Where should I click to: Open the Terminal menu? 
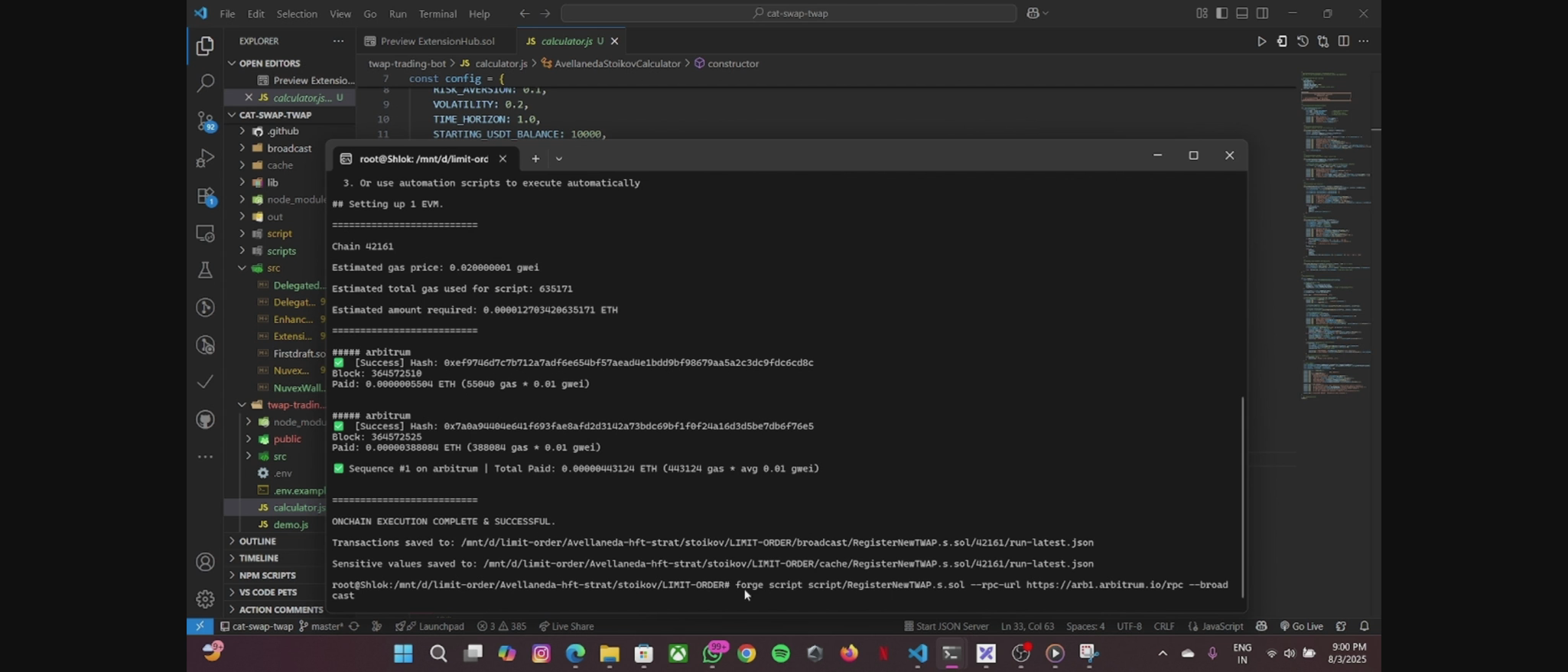click(438, 14)
